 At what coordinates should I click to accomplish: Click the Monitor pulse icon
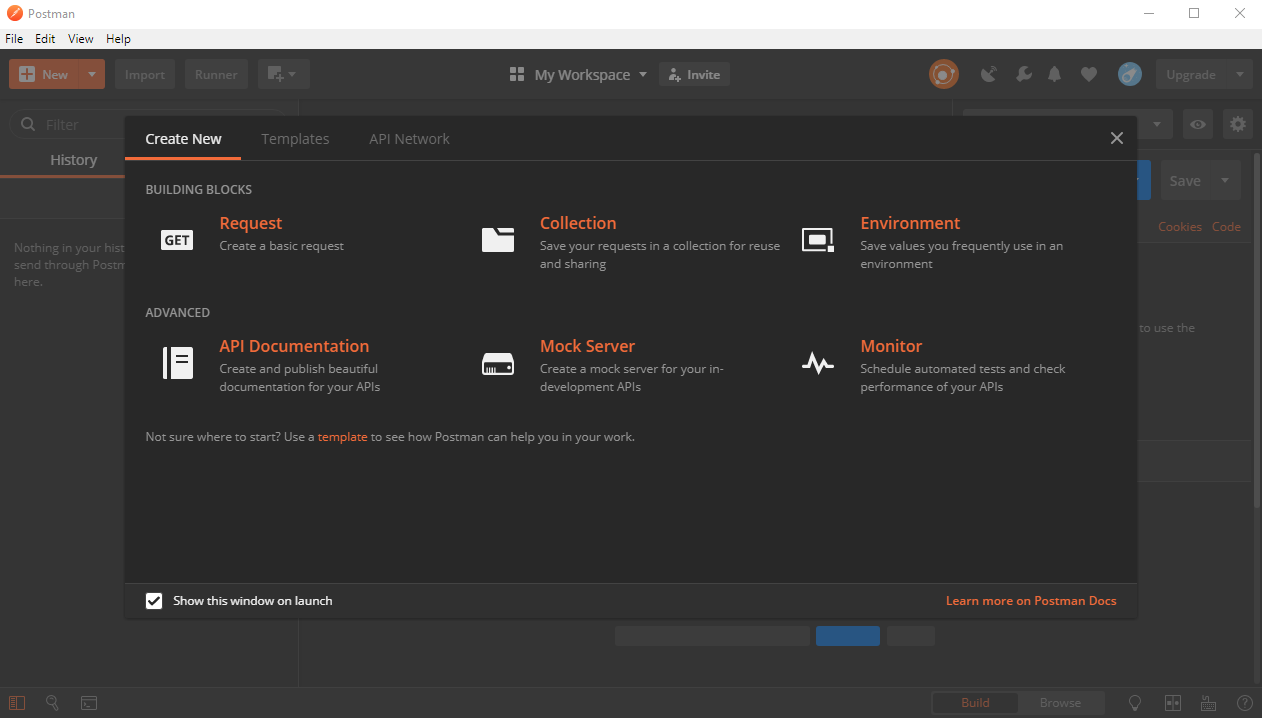tap(818, 363)
